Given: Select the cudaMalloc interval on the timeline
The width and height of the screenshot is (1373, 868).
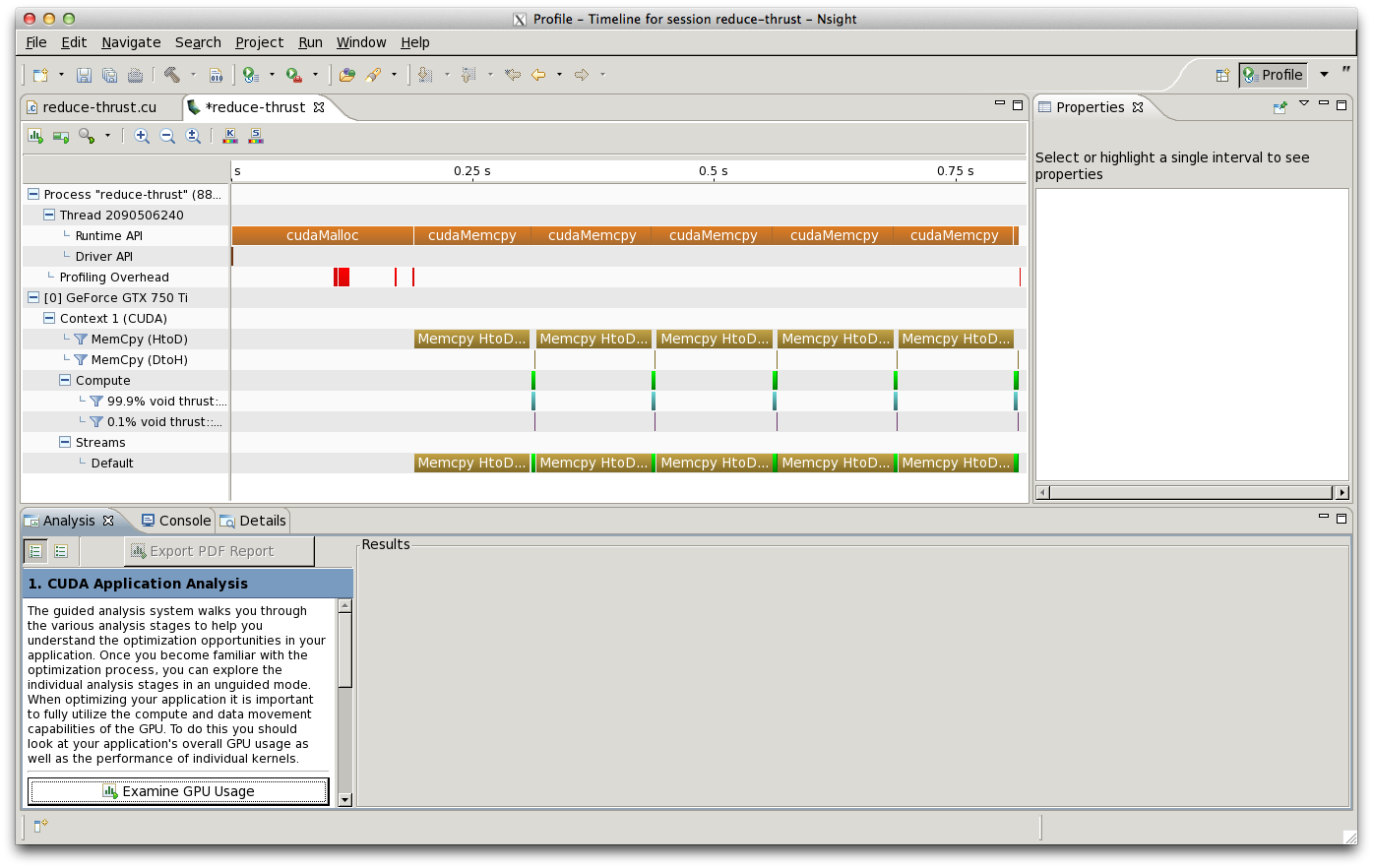Looking at the screenshot, I should [322, 236].
